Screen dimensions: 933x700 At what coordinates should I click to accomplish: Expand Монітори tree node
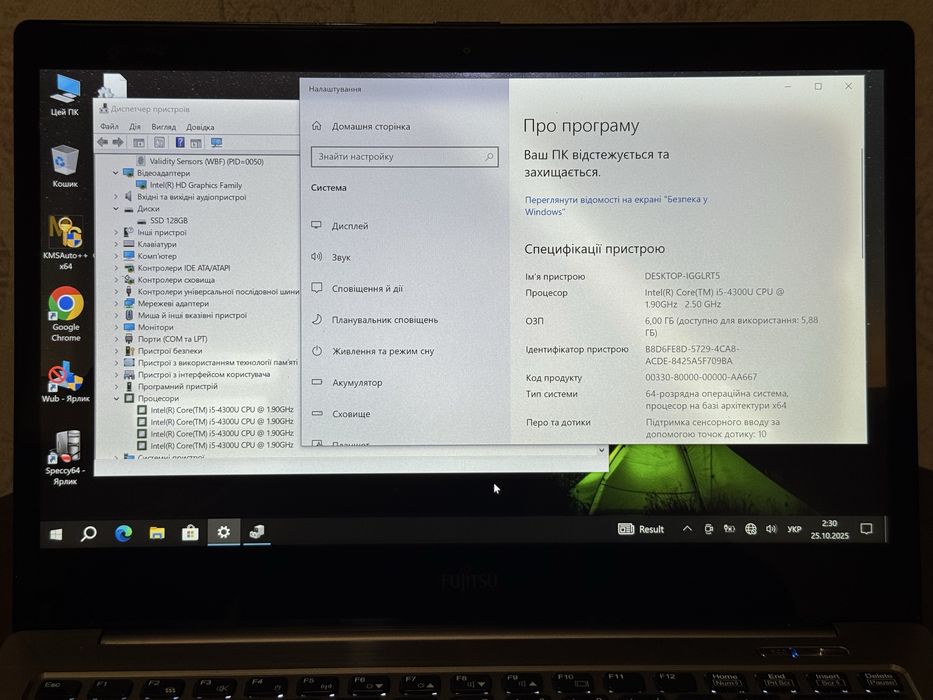coord(116,327)
